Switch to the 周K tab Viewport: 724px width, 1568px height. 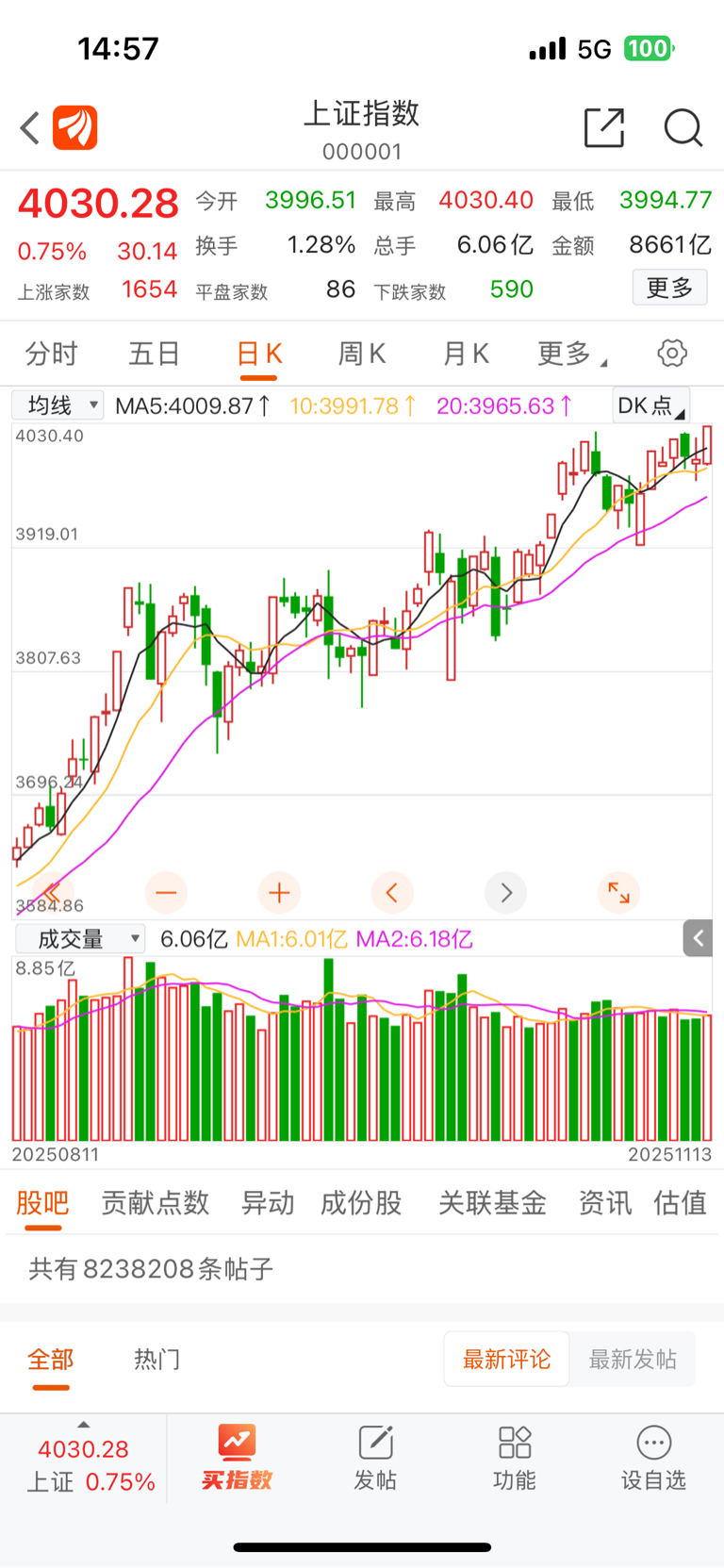coord(362,354)
